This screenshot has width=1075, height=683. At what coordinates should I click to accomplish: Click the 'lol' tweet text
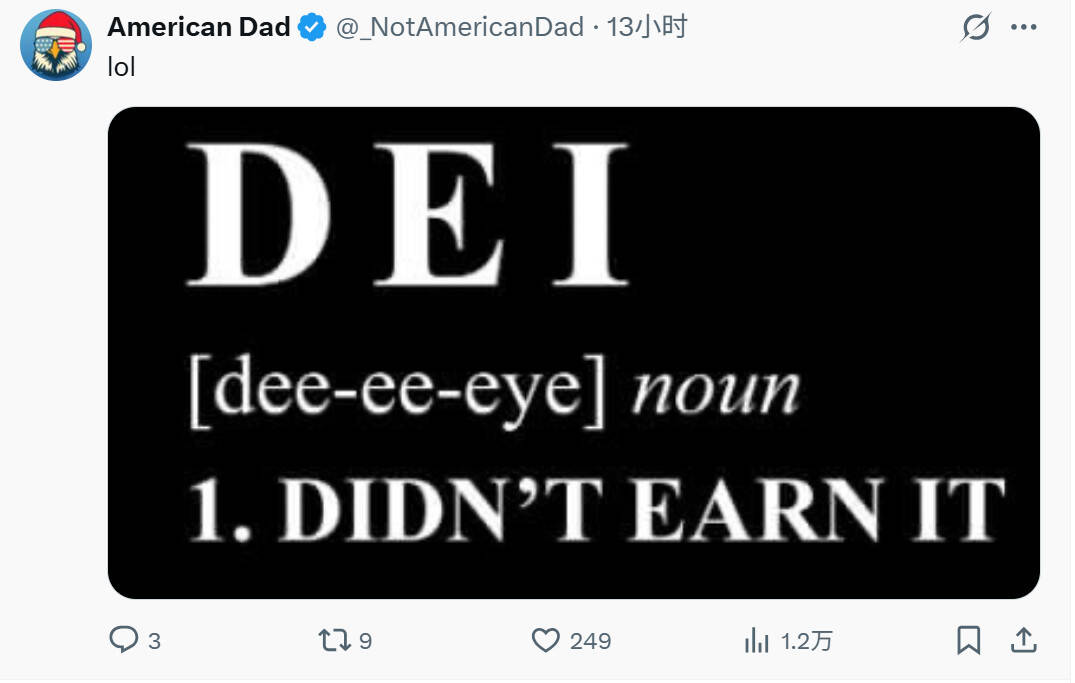pos(121,68)
